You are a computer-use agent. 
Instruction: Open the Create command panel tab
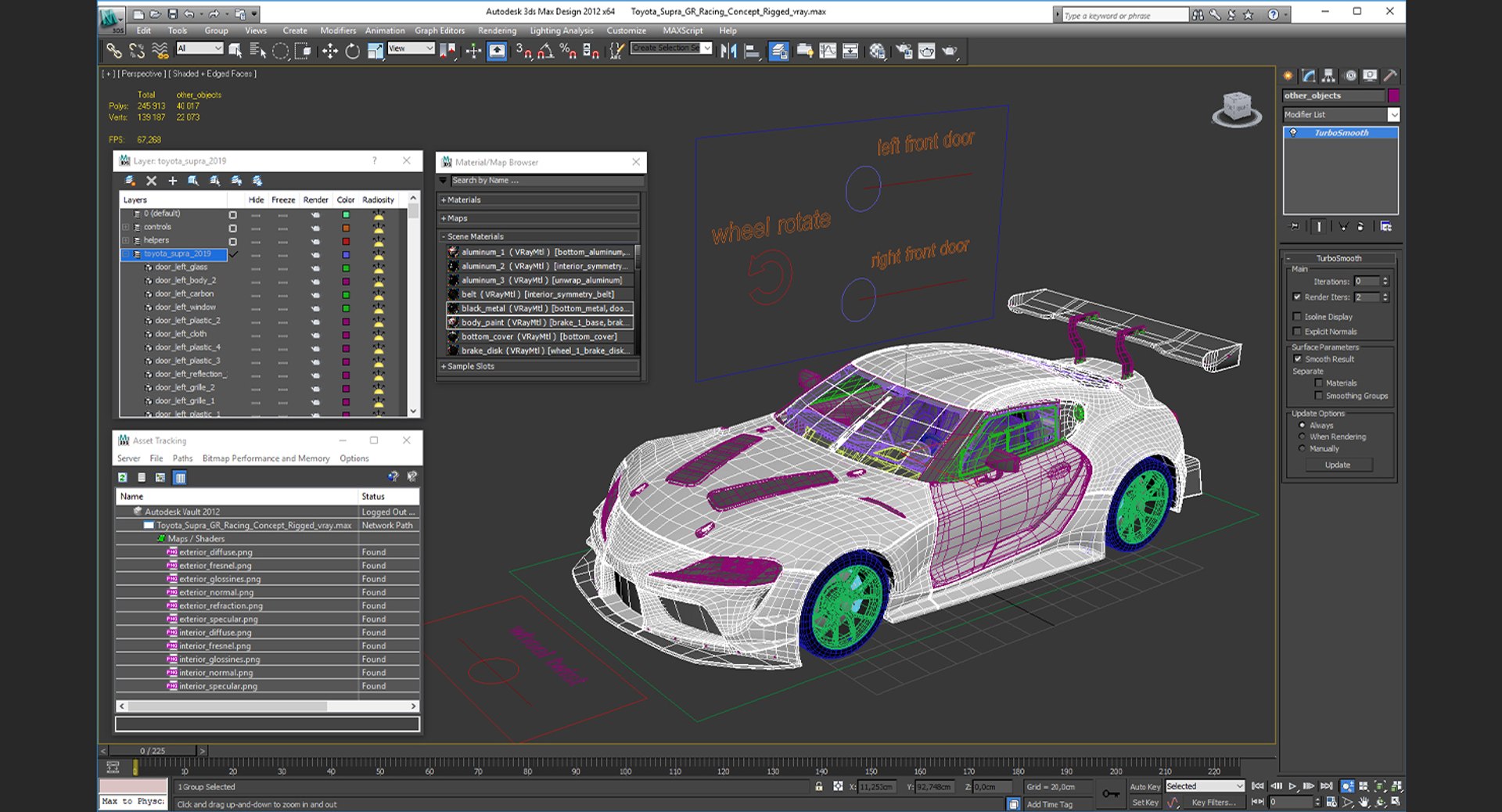[1288, 76]
